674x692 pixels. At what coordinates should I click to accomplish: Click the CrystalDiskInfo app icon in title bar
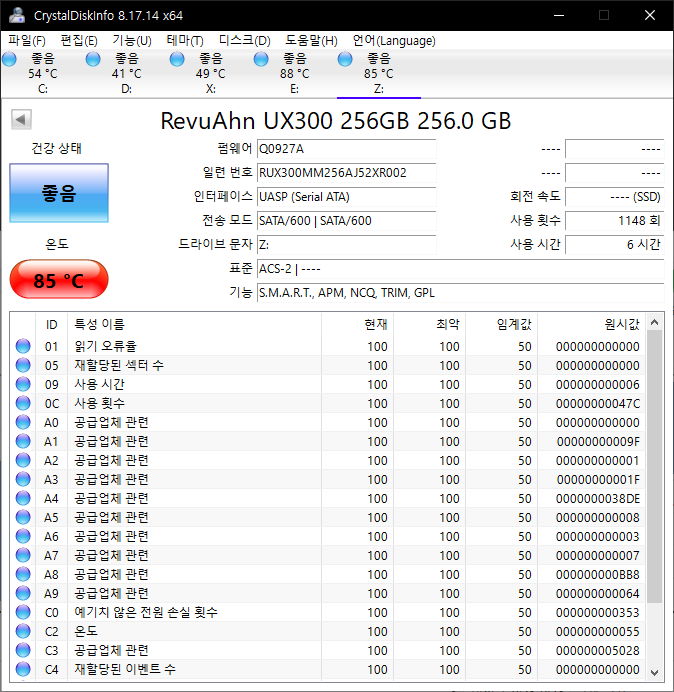pos(17,15)
